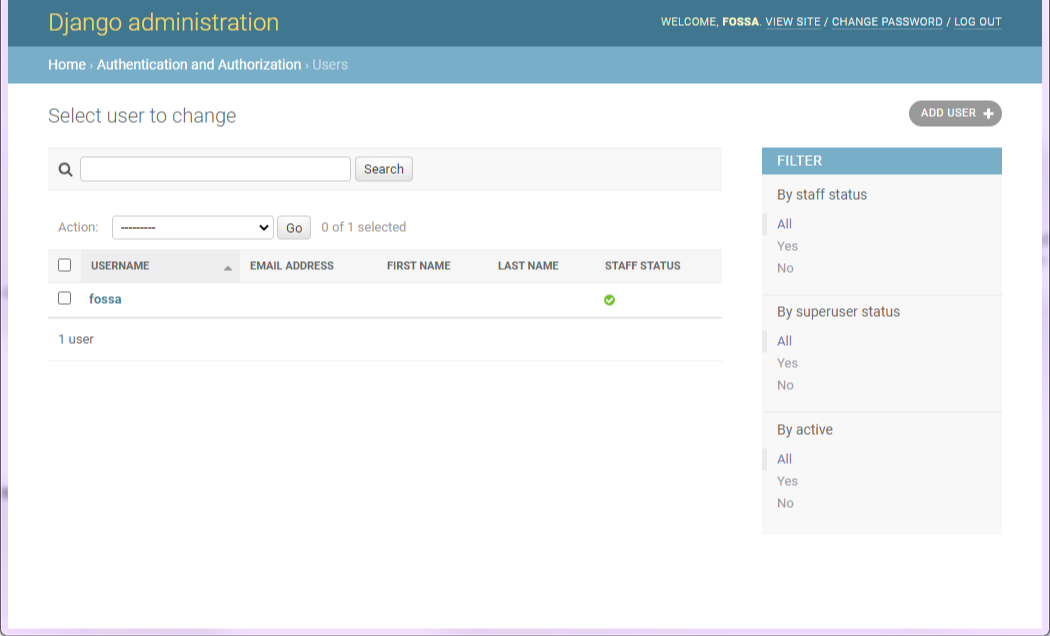1050x636 pixels.
Task: Click the Search button
Action: pyautogui.click(x=384, y=169)
